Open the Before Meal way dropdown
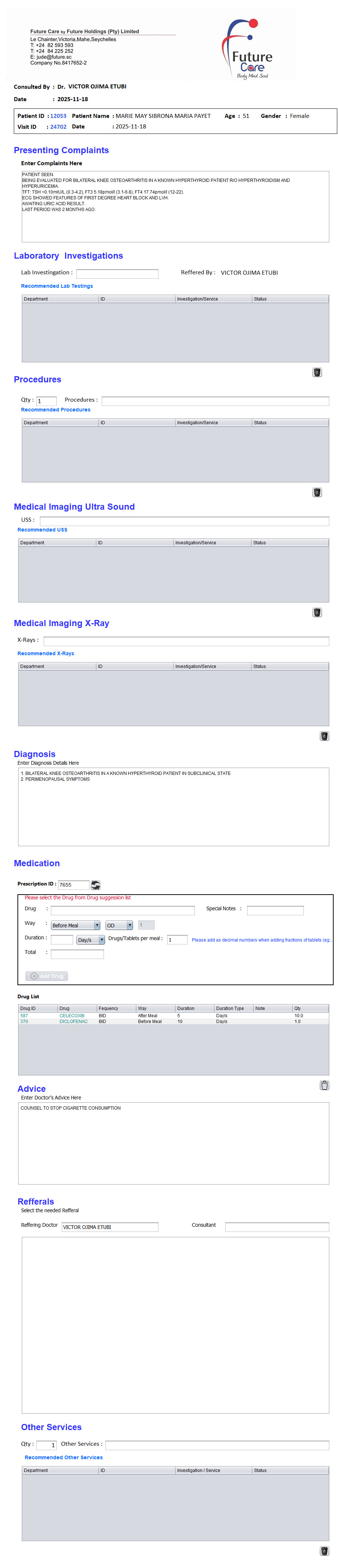338x1568 pixels. pyautogui.click(x=75, y=925)
